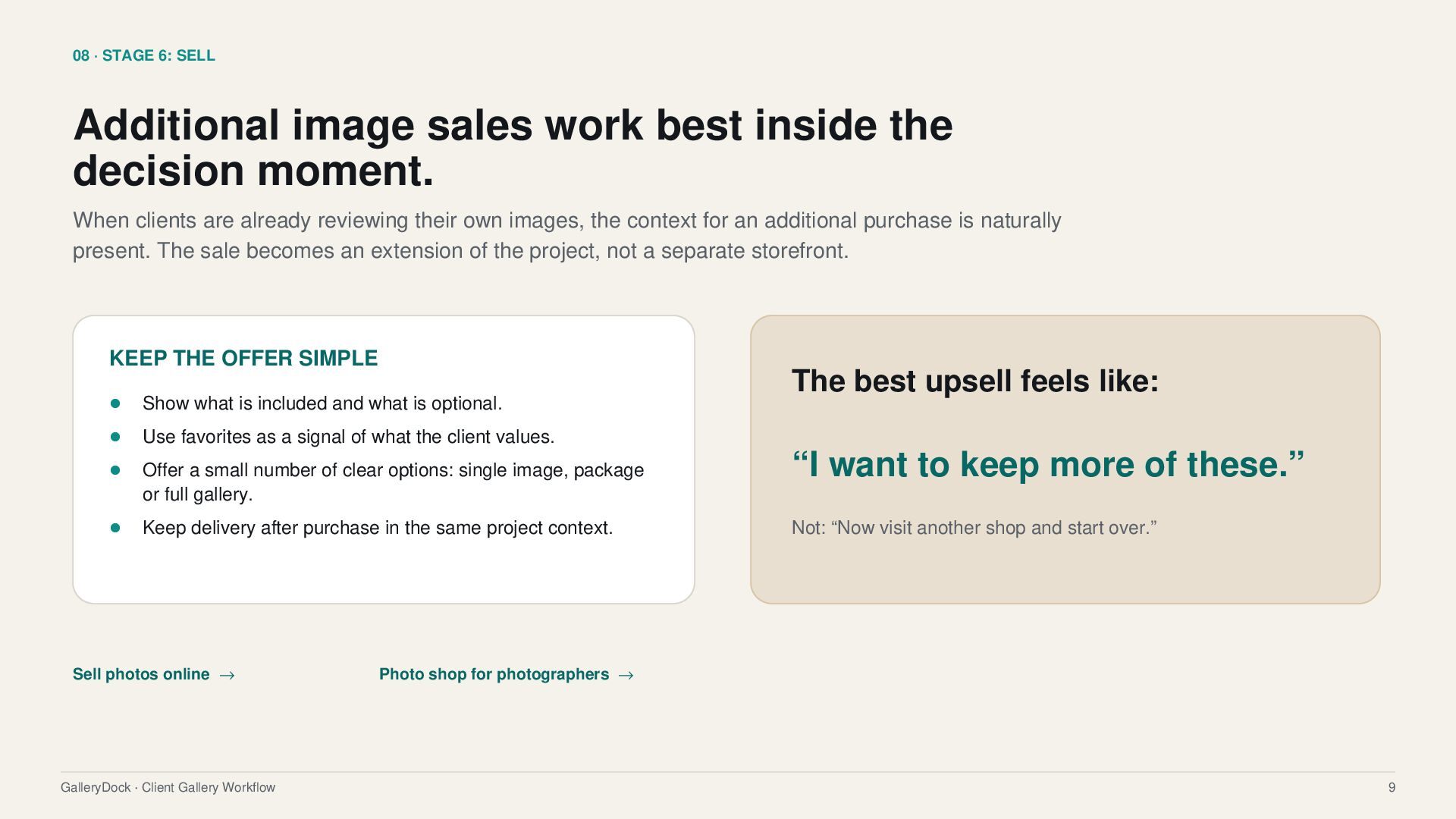Click the Not: Now visit another shop line
The image size is (1456, 819).
tap(974, 528)
